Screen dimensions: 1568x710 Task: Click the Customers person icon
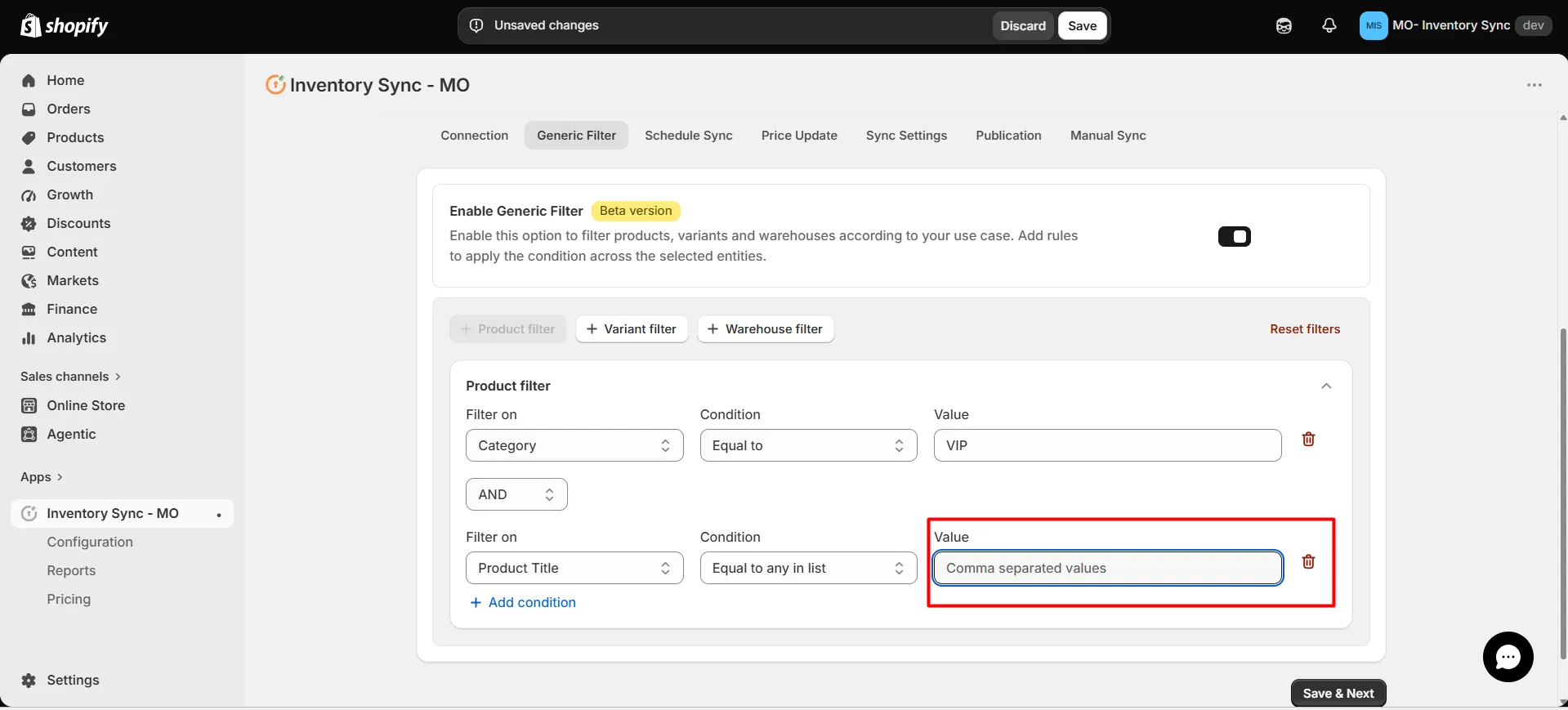(x=29, y=166)
